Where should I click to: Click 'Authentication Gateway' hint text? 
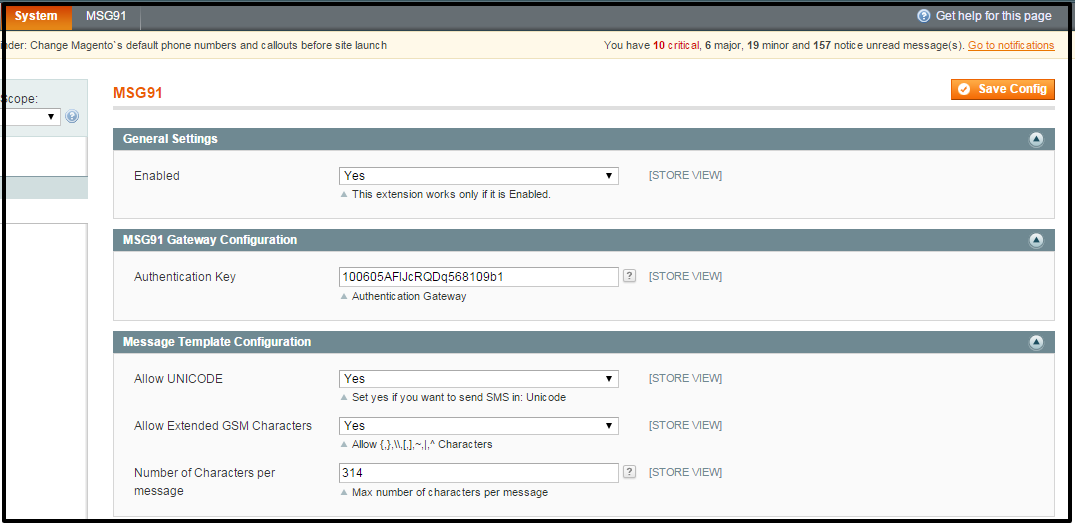(409, 297)
